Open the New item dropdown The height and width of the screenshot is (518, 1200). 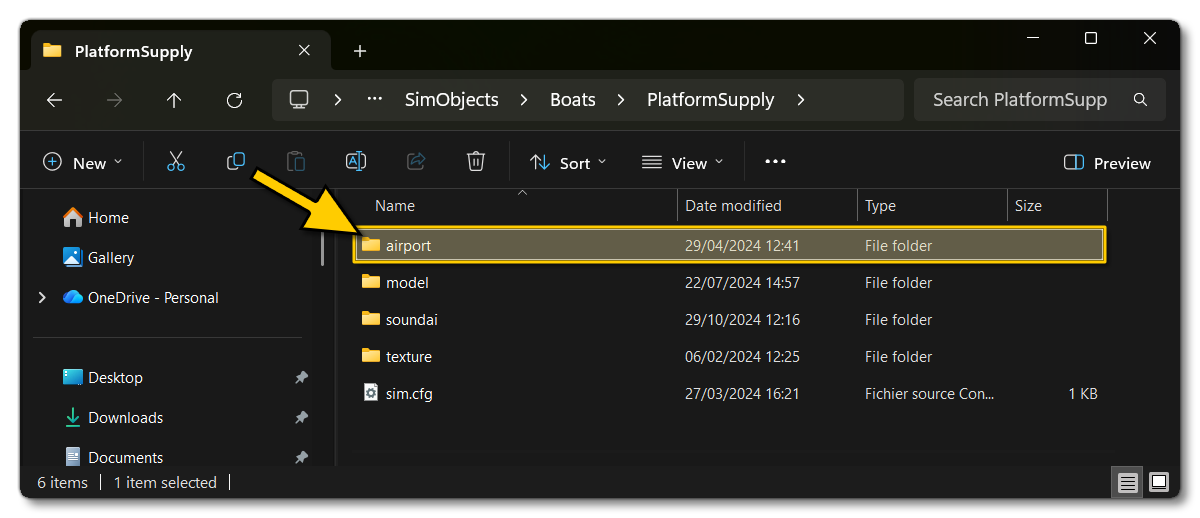coord(83,163)
